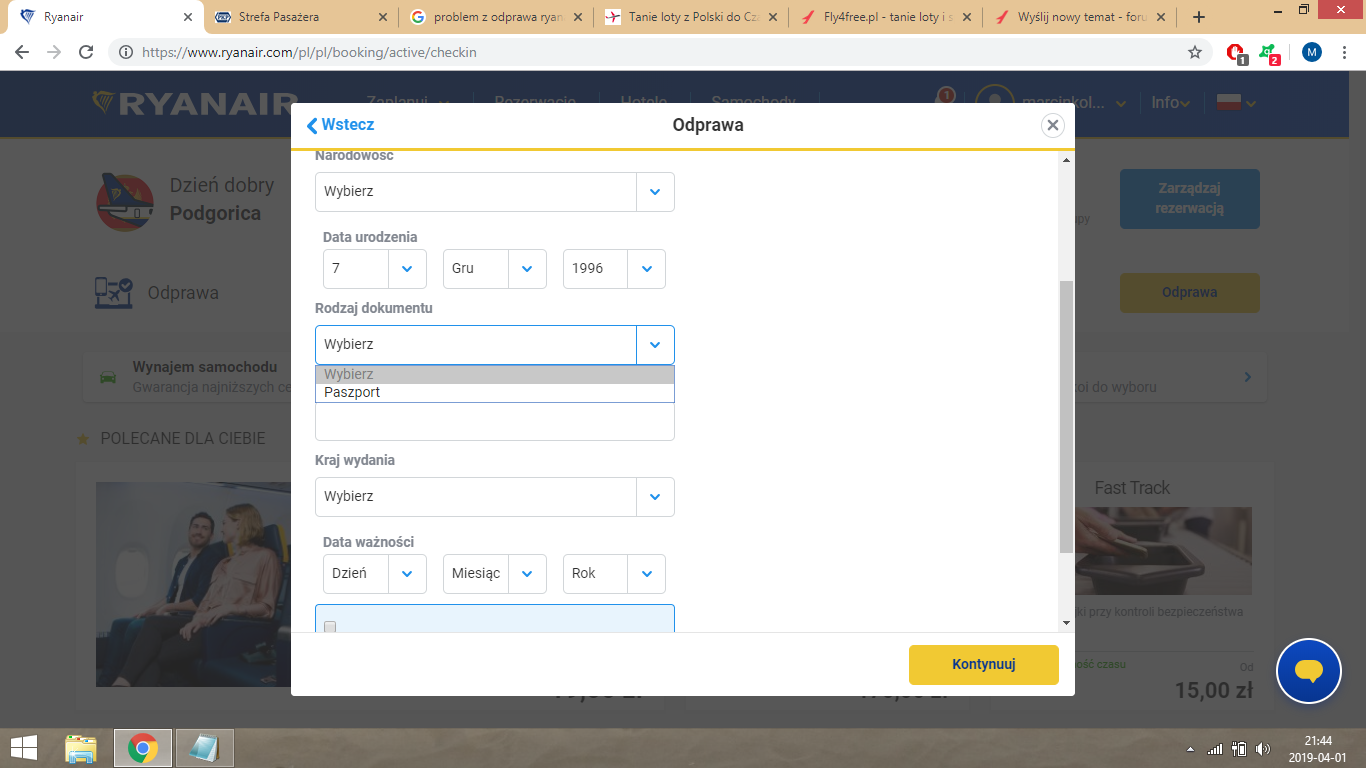Viewport: 1366px width, 768px height.
Task: Click the Windows Start button
Action: 24,747
